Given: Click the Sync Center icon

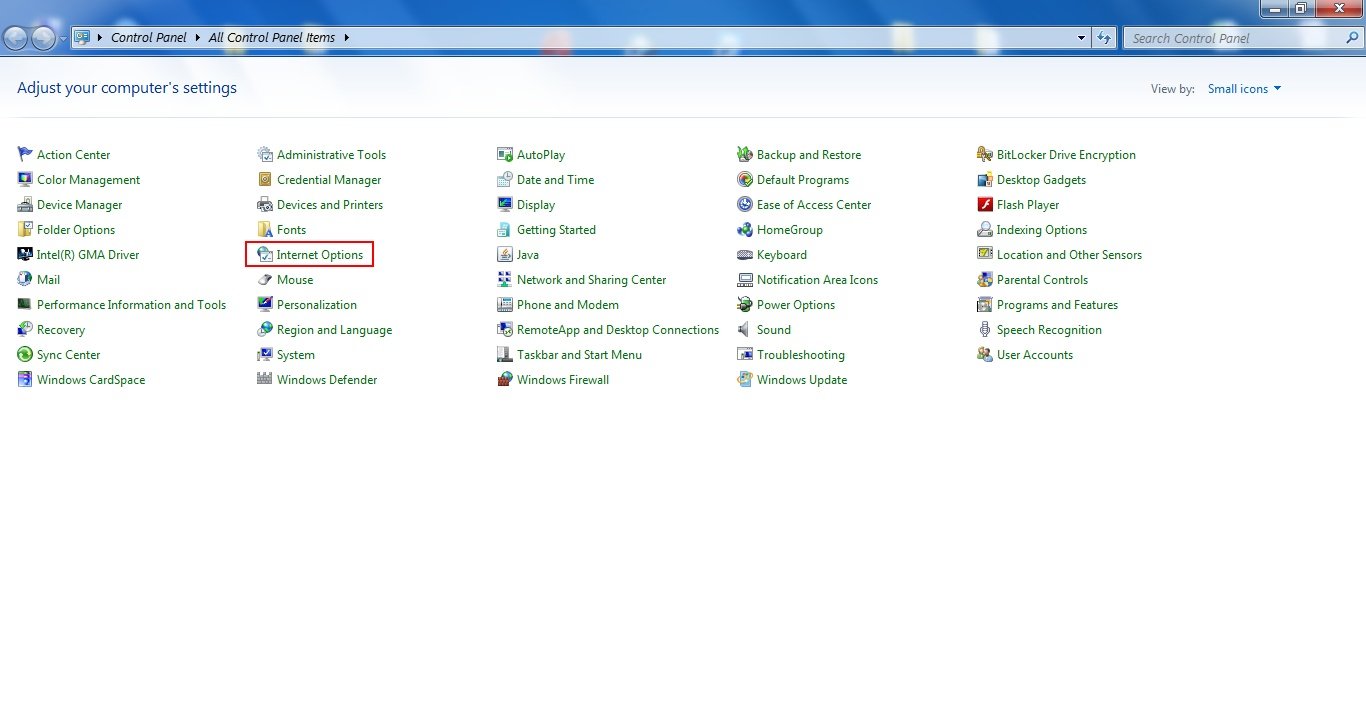Looking at the screenshot, I should pyautogui.click(x=25, y=354).
